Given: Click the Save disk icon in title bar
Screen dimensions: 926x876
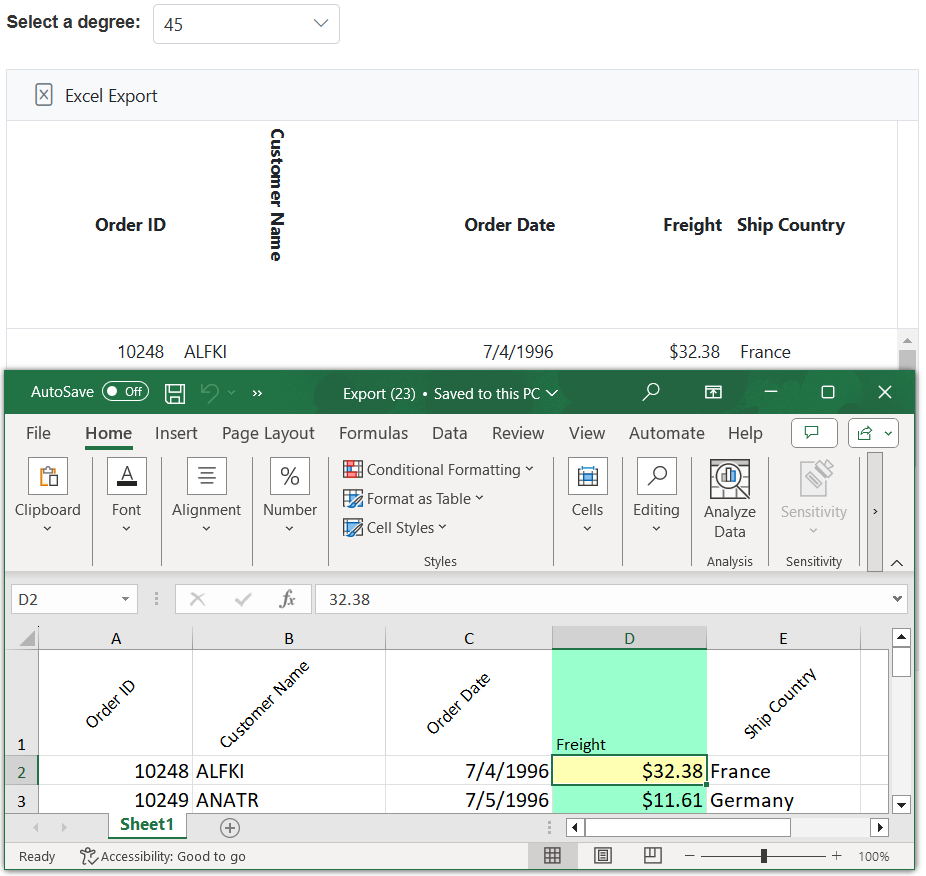Looking at the screenshot, I should [175, 393].
